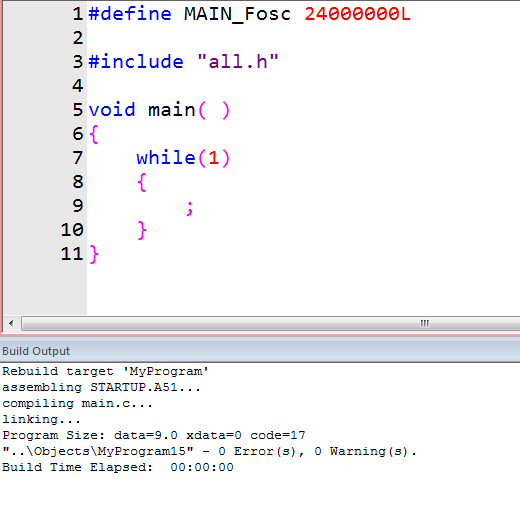
Task: Click the 'Program Size: data=9.0' output line
Action: (154, 435)
